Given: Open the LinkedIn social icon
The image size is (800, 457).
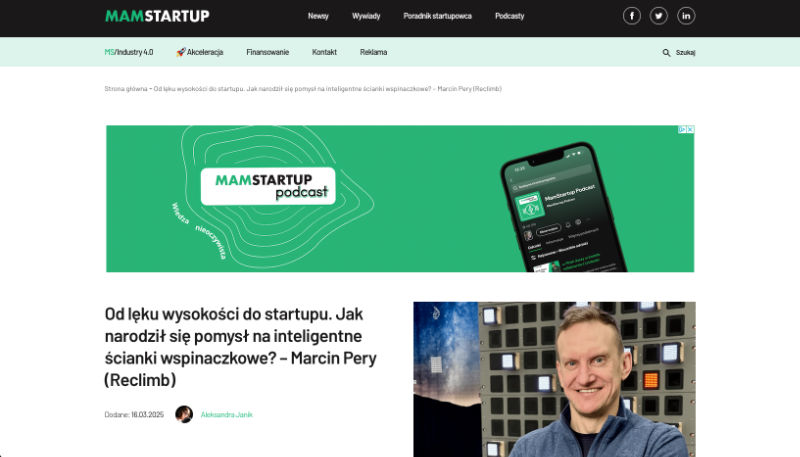Looking at the screenshot, I should pyautogui.click(x=686, y=16).
